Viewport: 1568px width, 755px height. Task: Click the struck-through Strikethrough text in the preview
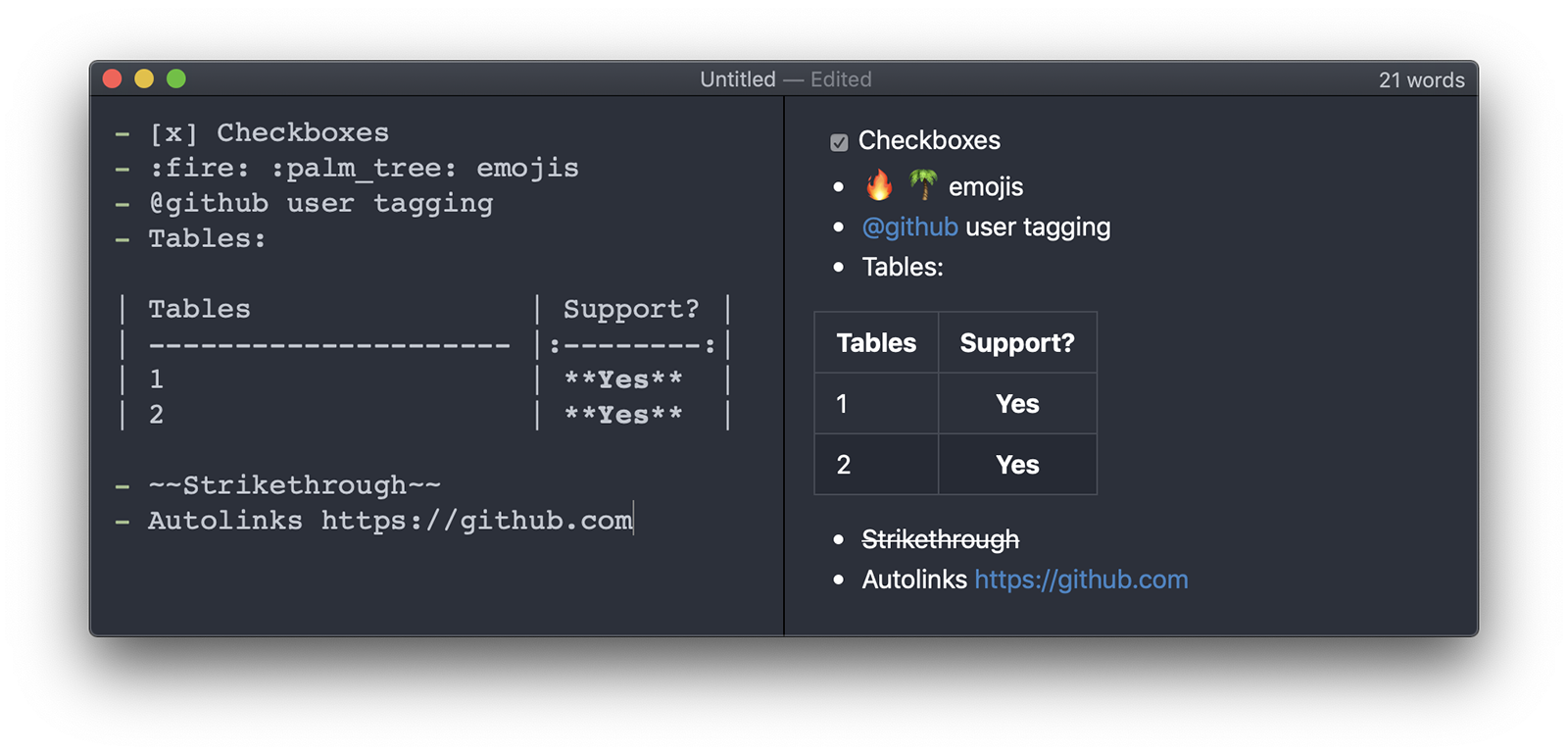940,539
